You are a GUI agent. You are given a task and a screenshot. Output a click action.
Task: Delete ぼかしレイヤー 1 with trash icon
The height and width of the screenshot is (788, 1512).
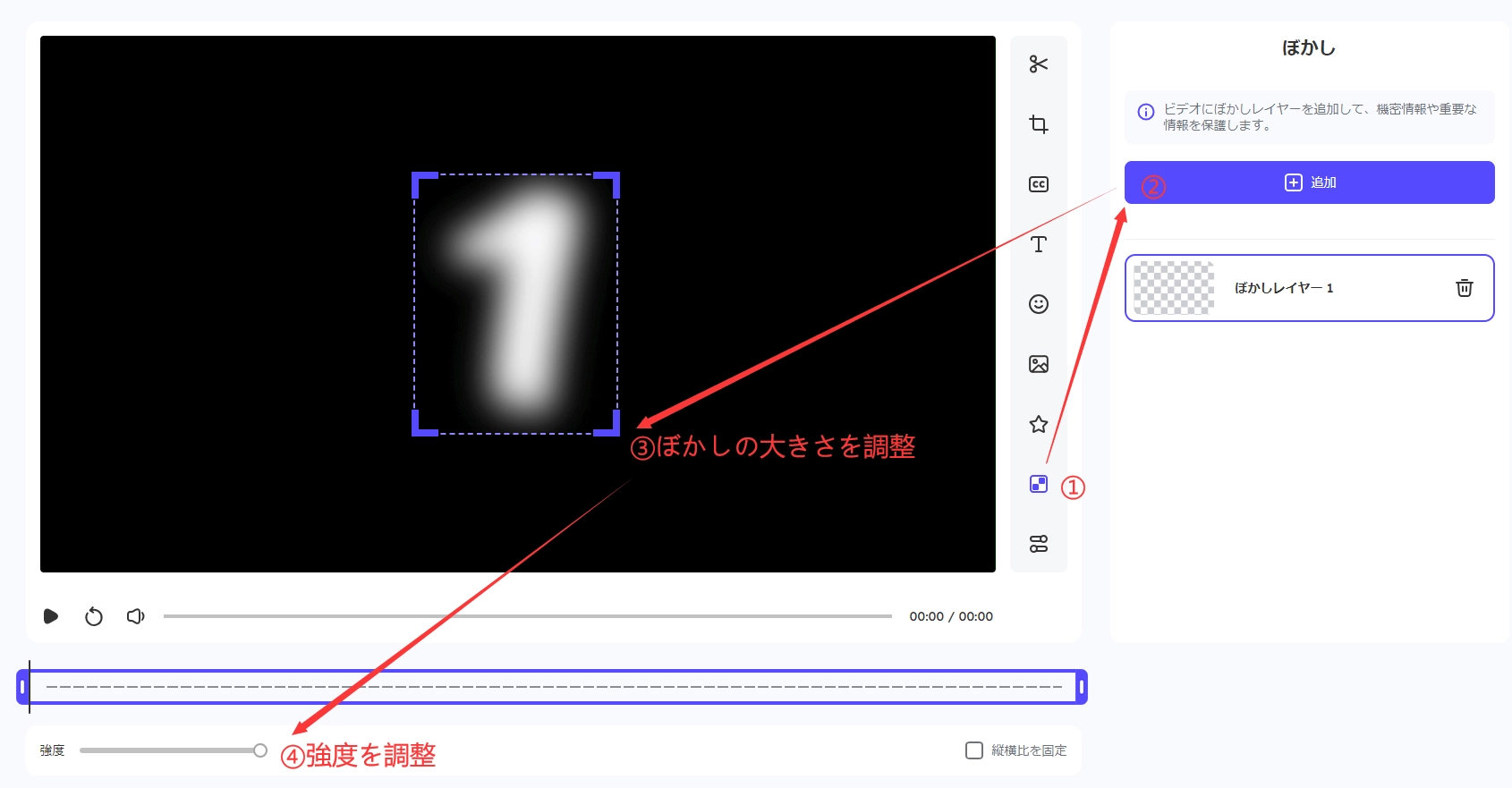[x=1464, y=288]
